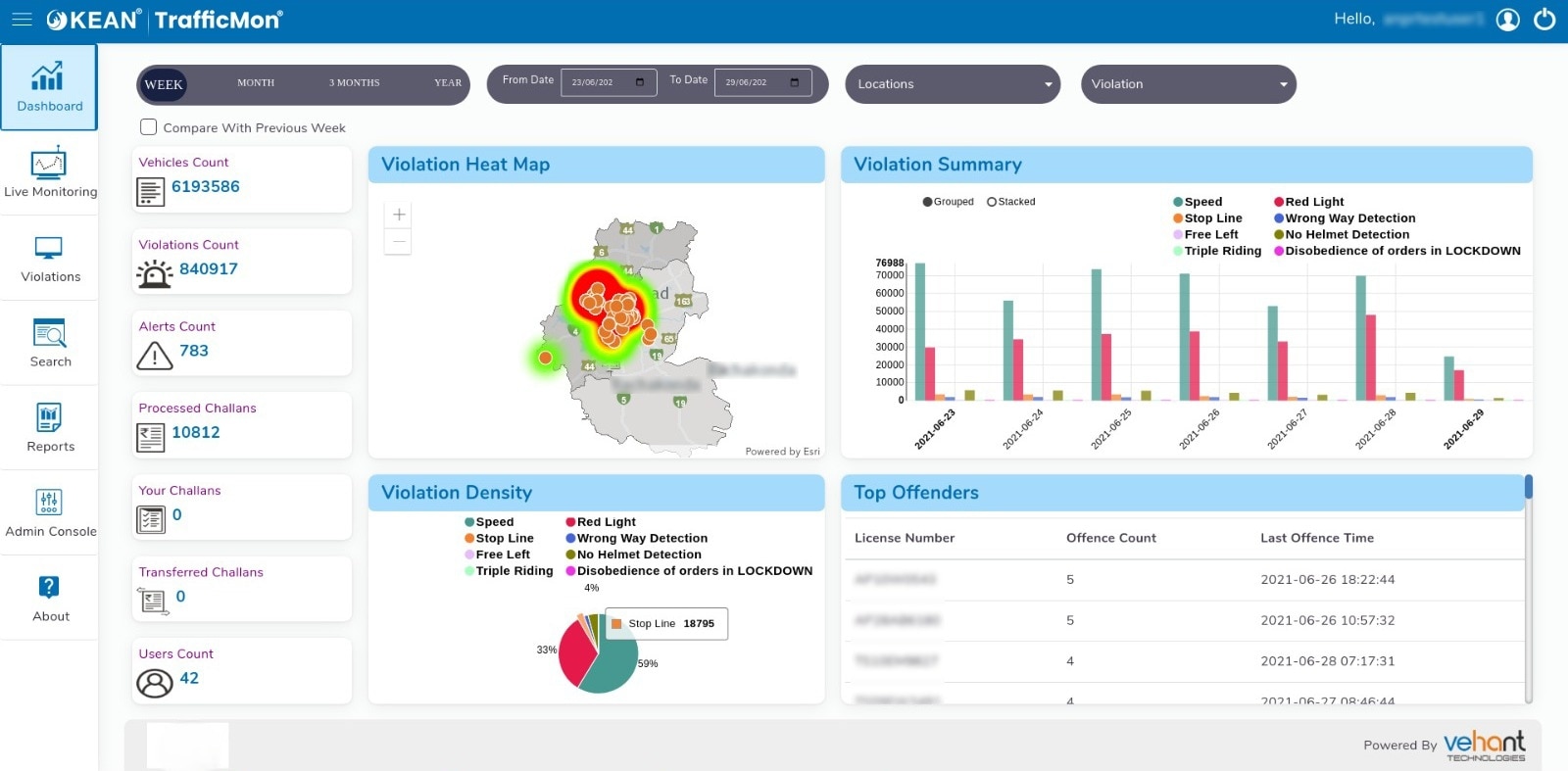1568x771 pixels.
Task: Open Live Monitoring from sidebar
Action: (49, 172)
